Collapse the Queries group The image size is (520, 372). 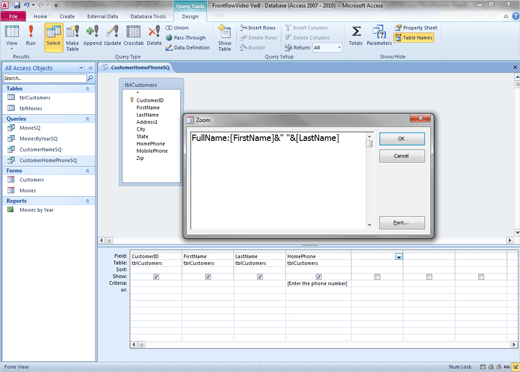(88, 119)
